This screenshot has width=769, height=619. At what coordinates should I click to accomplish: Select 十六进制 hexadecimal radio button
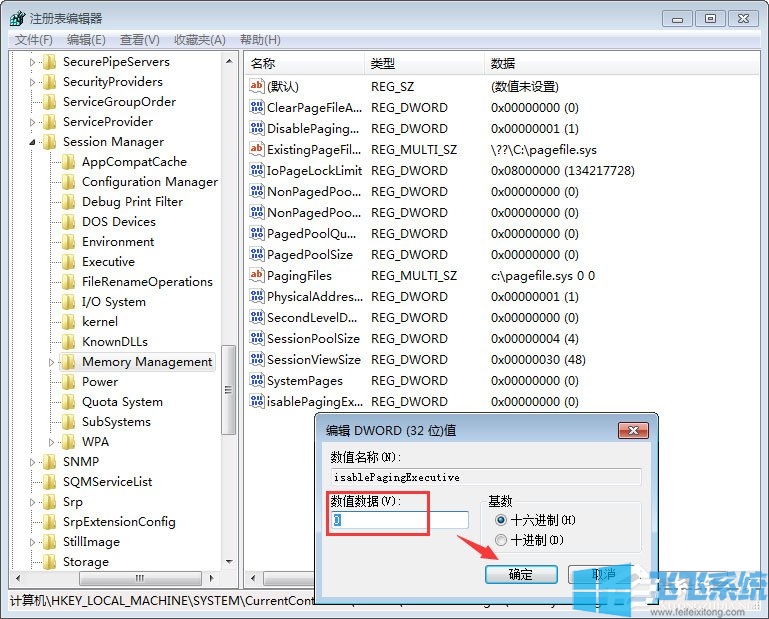click(501, 520)
